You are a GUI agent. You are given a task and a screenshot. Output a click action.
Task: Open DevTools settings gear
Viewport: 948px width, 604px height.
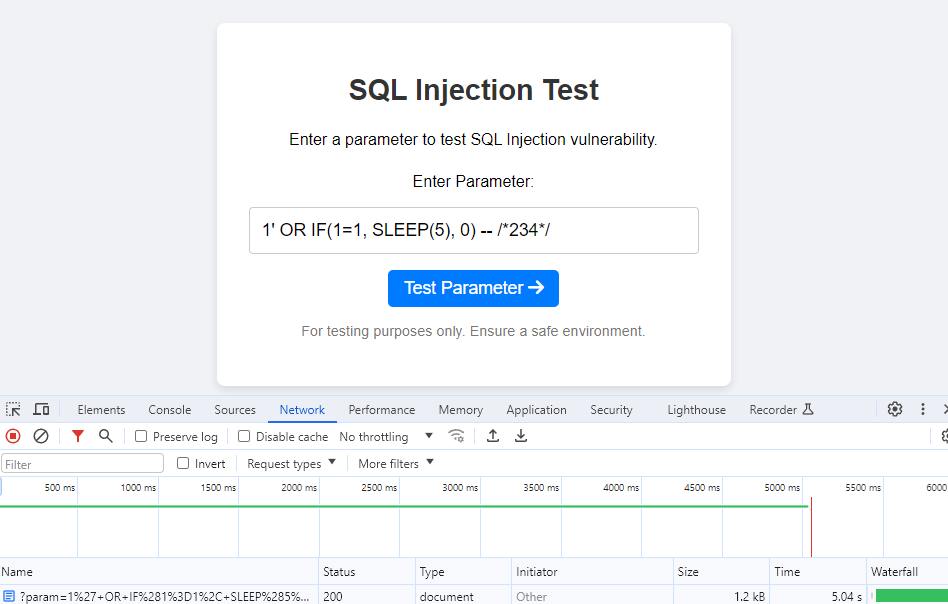point(894,409)
